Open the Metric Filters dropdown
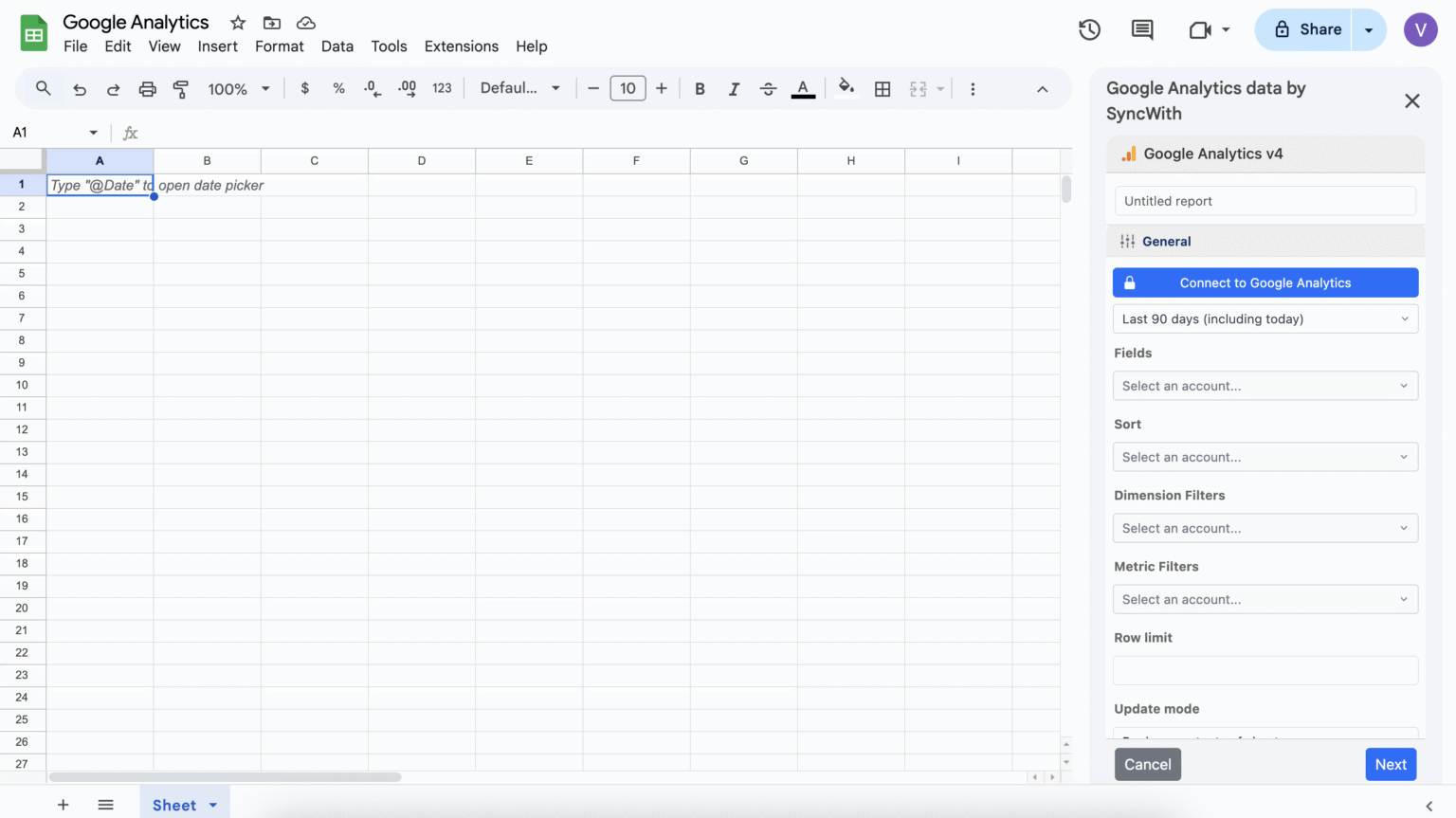The image size is (1456, 818). pyautogui.click(x=1265, y=599)
